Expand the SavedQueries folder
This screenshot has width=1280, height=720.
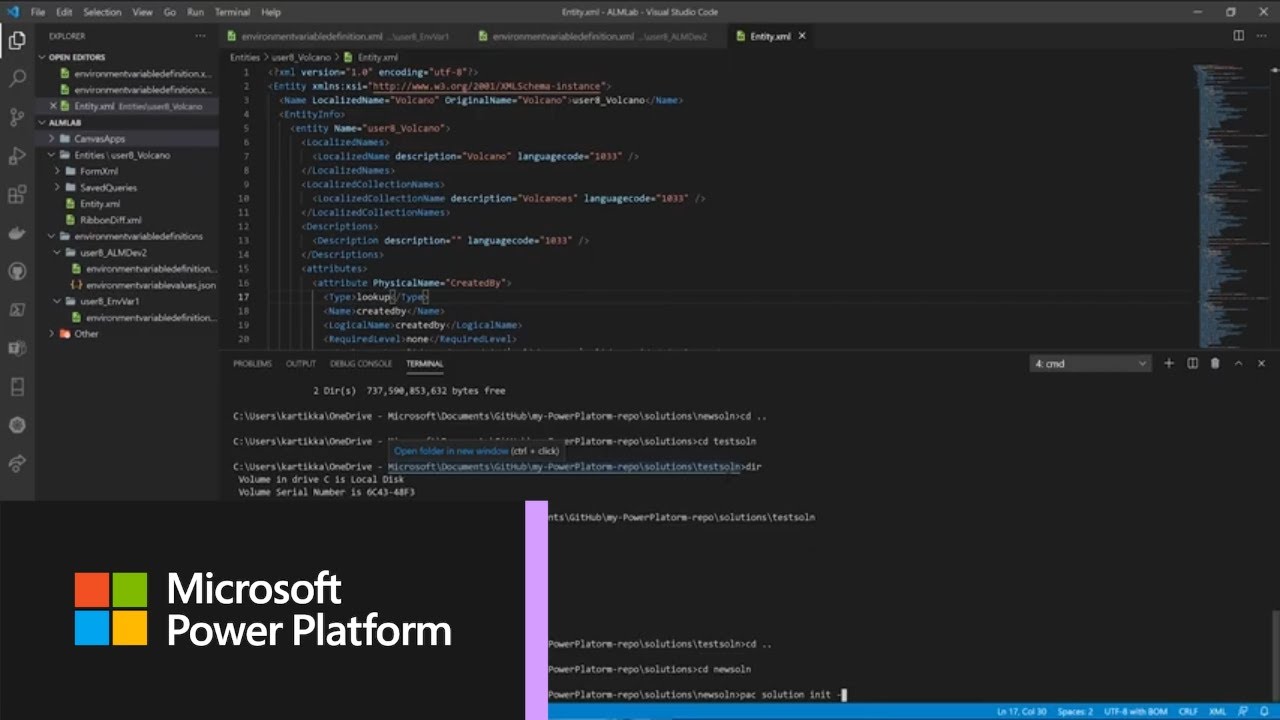point(127,187)
